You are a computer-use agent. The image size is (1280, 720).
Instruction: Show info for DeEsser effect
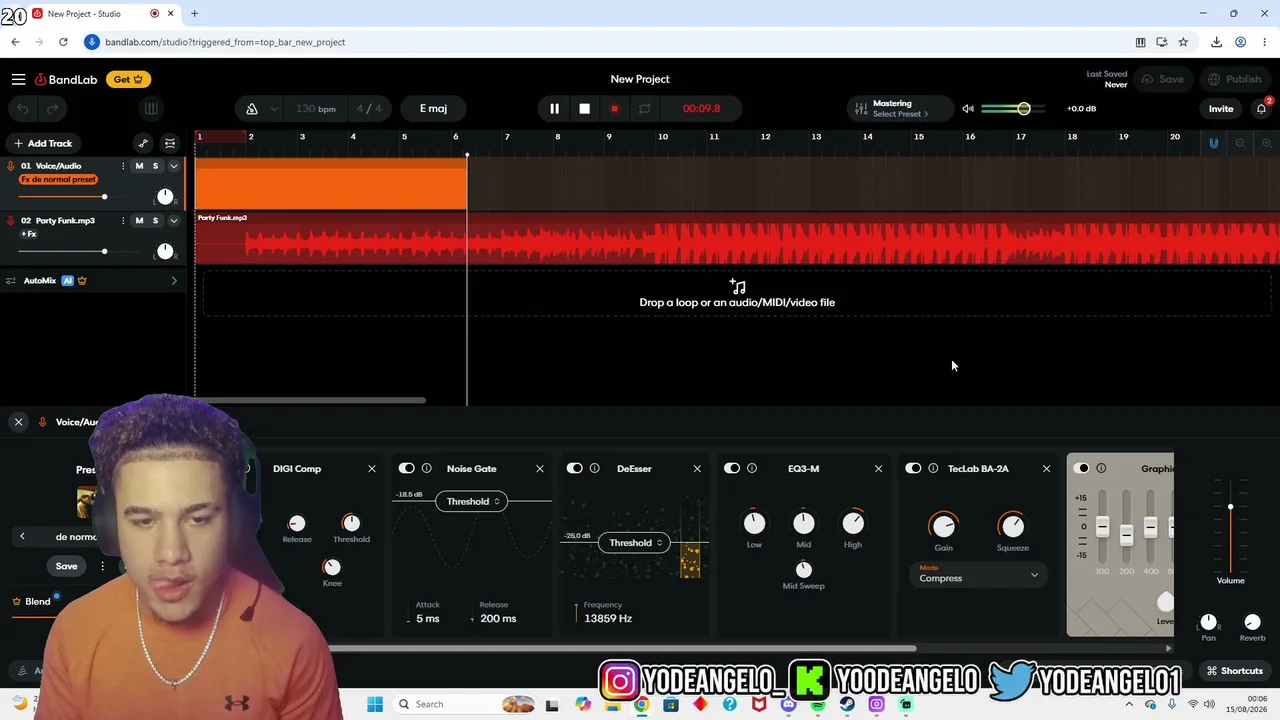(594, 468)
